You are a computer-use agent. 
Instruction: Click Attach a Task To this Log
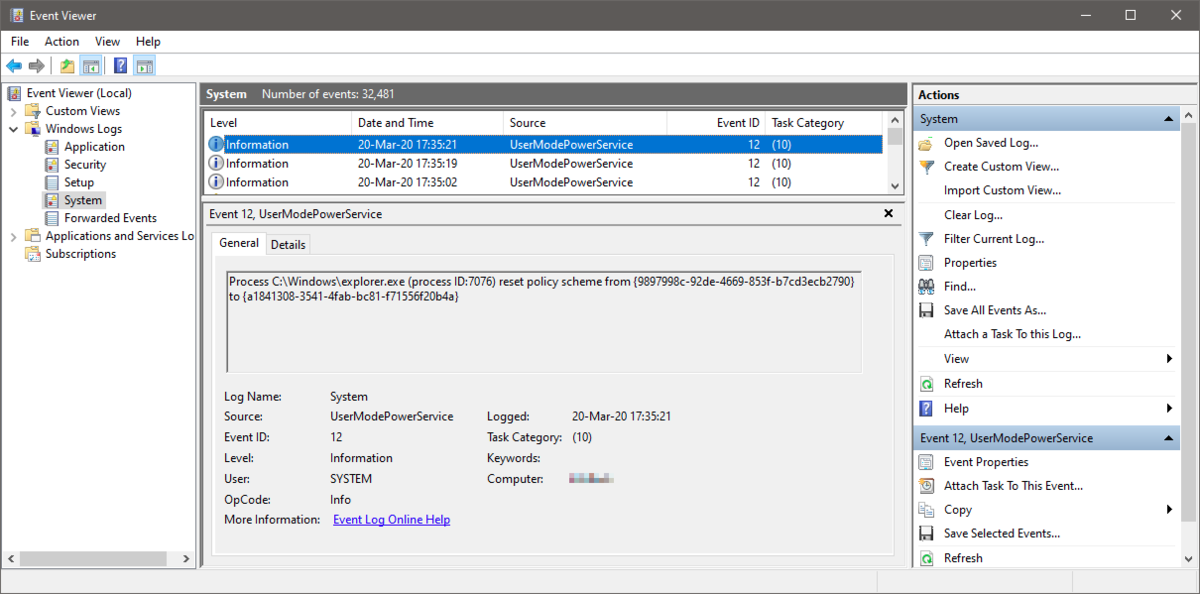click(1012, 335)
